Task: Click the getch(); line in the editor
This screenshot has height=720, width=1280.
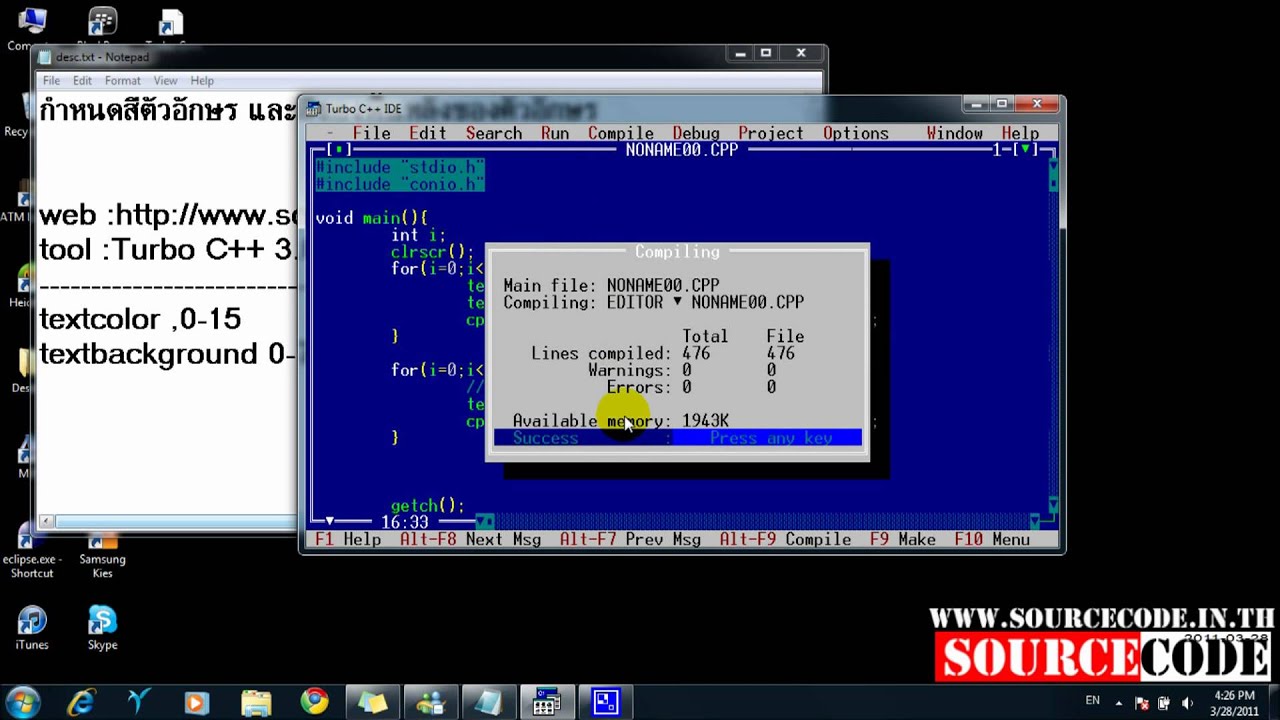Action: click(x=428, y=506)
